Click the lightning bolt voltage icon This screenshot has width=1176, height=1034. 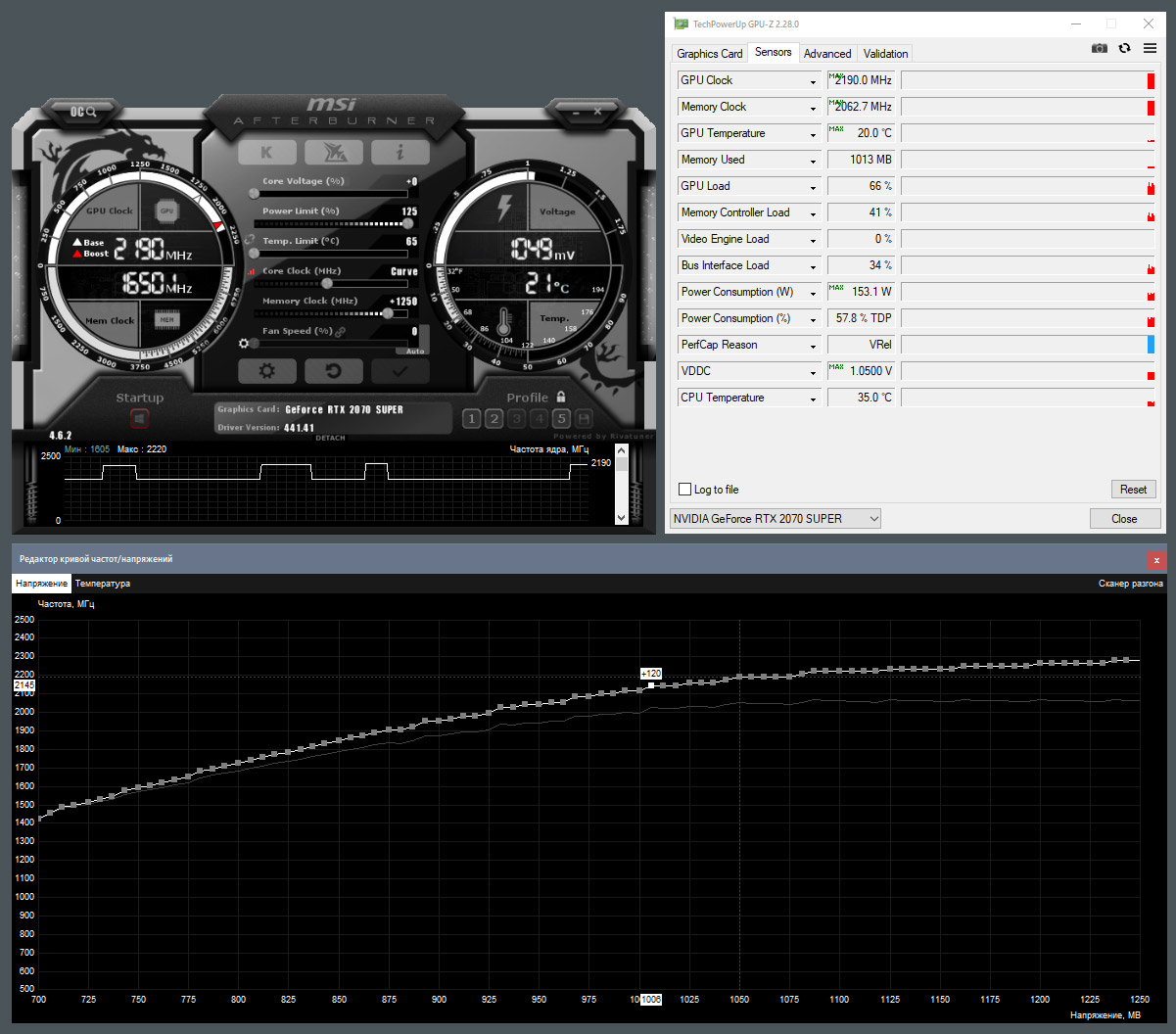click(504, 209)
